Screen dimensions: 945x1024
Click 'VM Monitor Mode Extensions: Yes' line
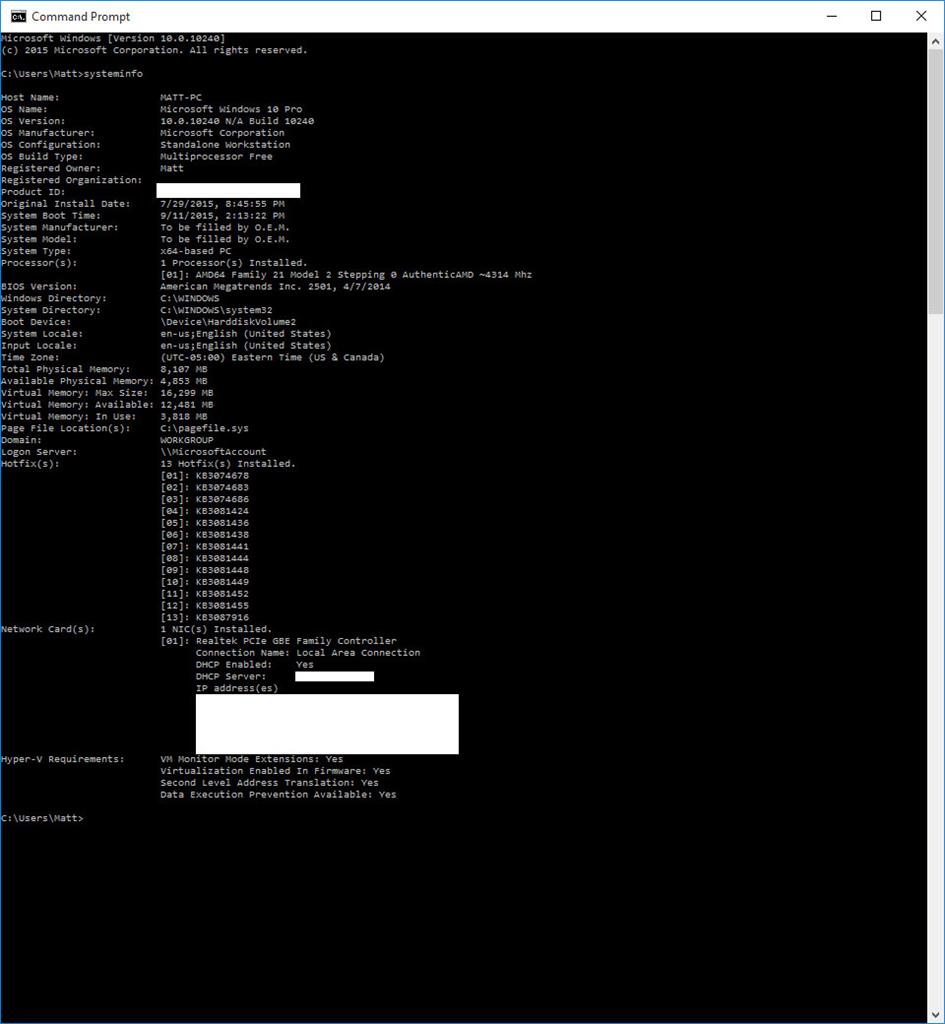pyautogui.click(x=251, y=759)
